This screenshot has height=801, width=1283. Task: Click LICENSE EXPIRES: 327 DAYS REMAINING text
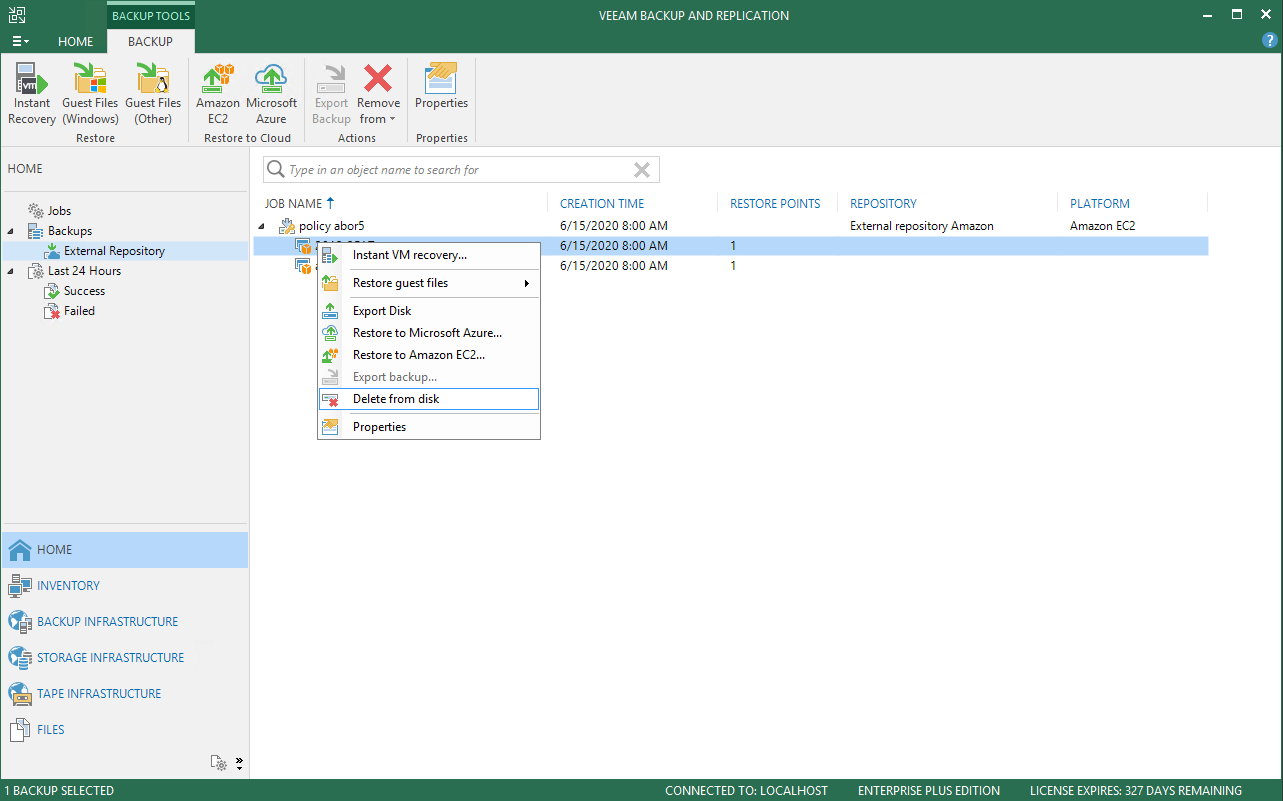[x=1135, y=791]
